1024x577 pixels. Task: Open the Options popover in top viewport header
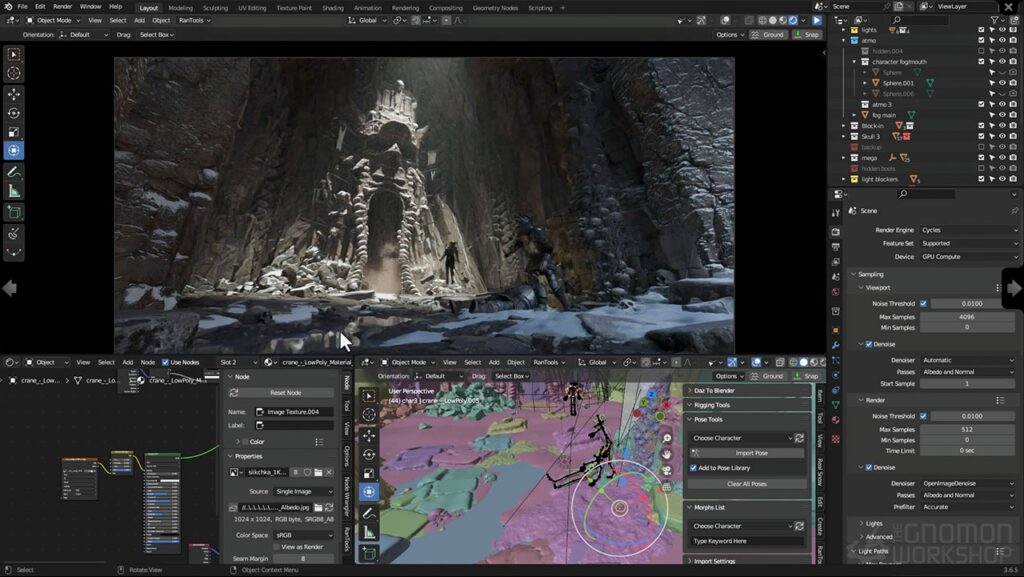pos(729,35)
